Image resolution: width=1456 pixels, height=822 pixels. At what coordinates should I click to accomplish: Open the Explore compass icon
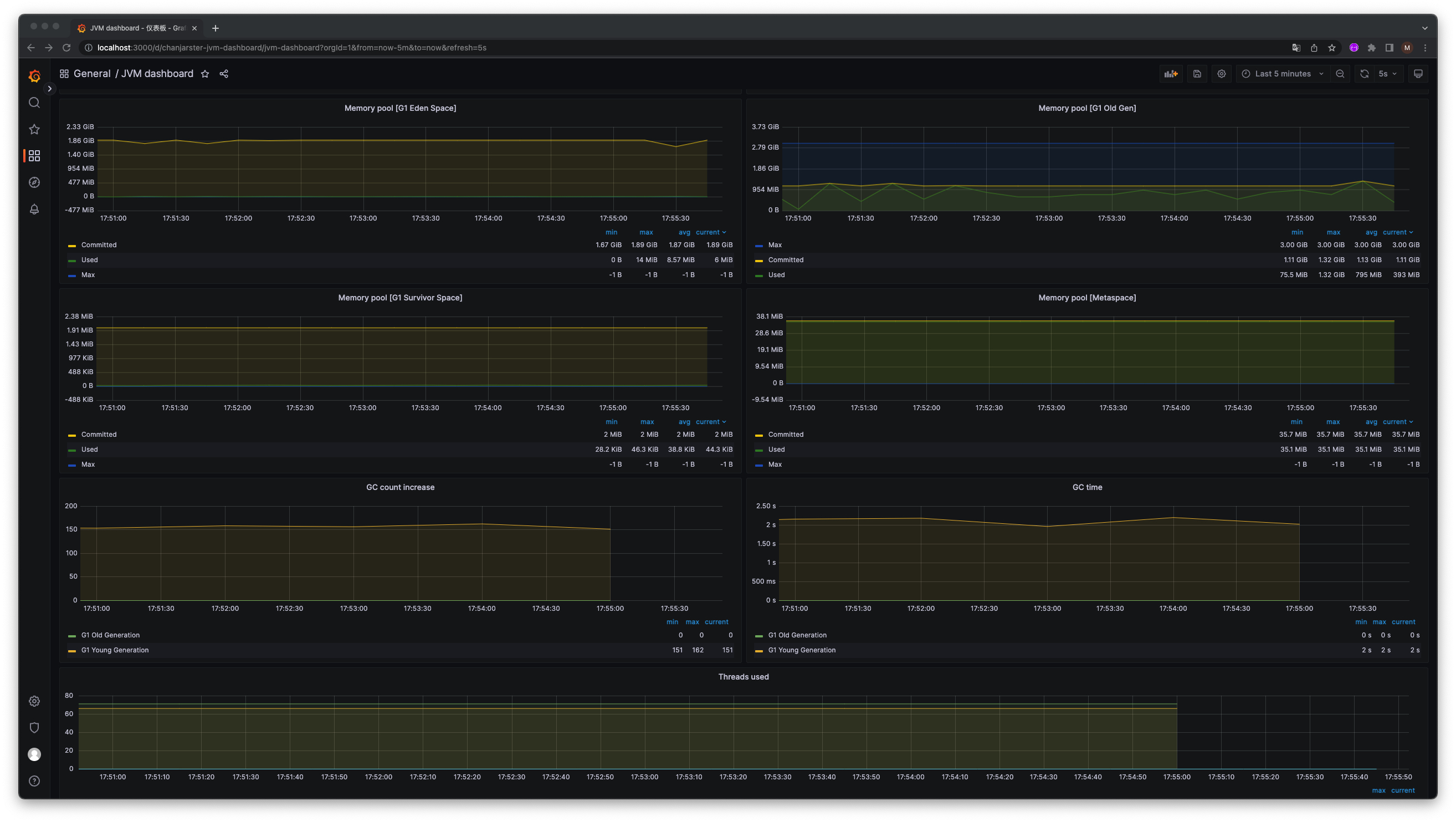click(x=34, y=182)
